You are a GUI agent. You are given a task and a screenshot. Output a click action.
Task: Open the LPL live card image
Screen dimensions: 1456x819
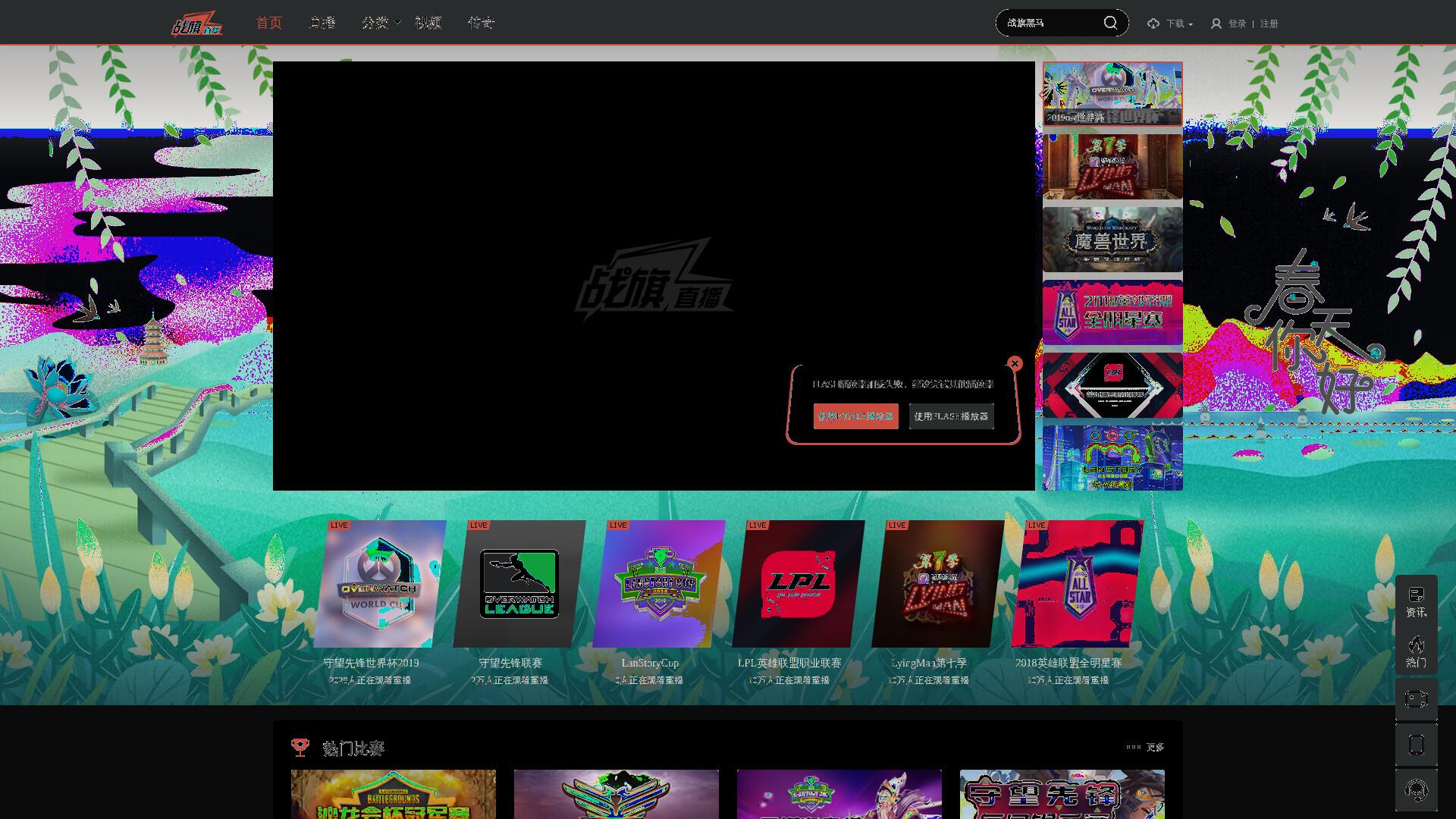[799, 584]
